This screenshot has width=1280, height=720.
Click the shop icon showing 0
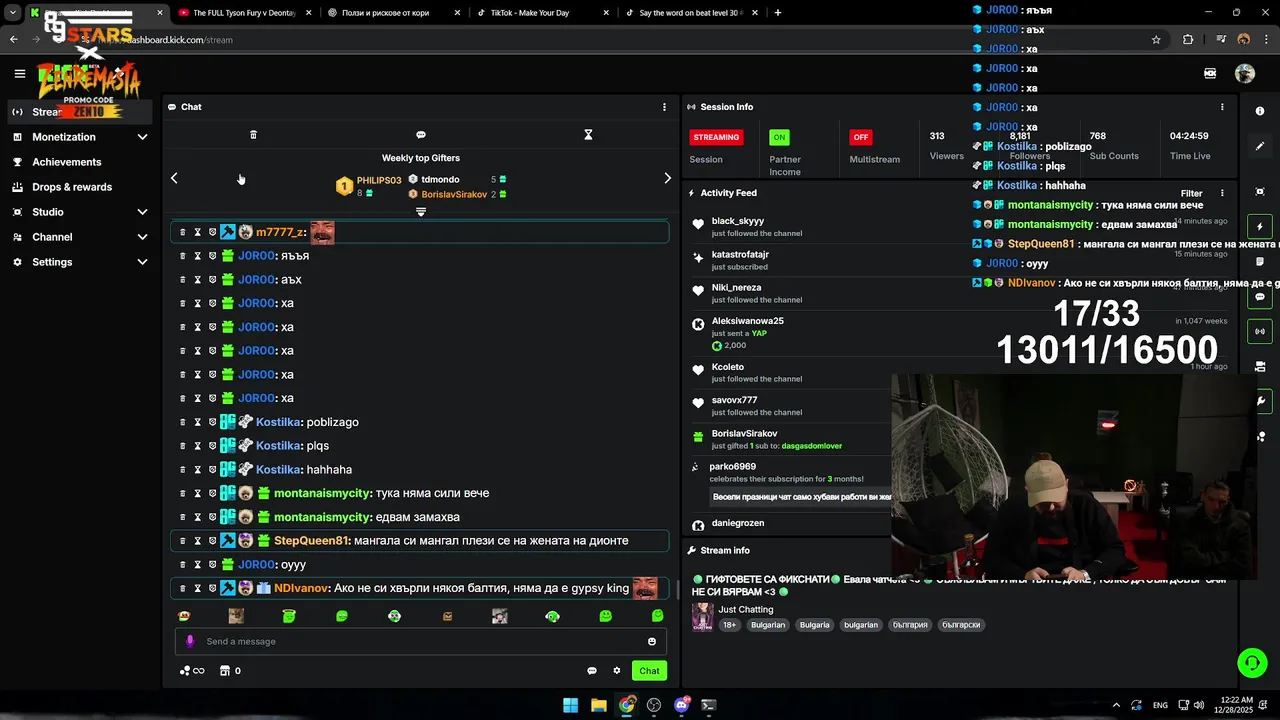click(x=230, y=671)
